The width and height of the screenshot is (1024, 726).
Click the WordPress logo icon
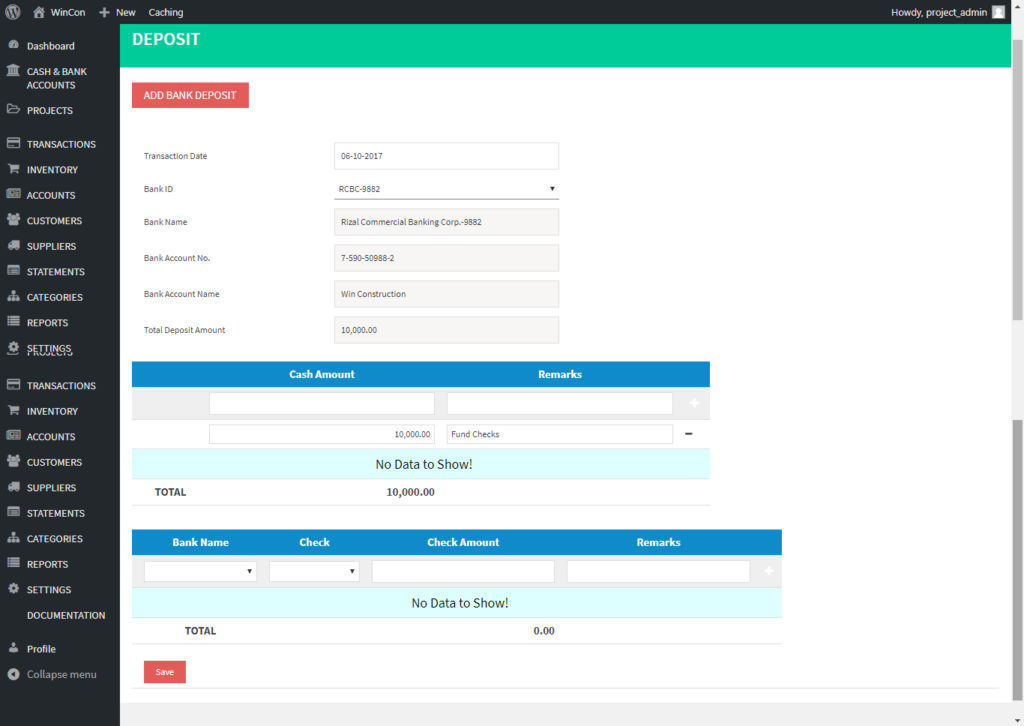click(x=13, y=12)
